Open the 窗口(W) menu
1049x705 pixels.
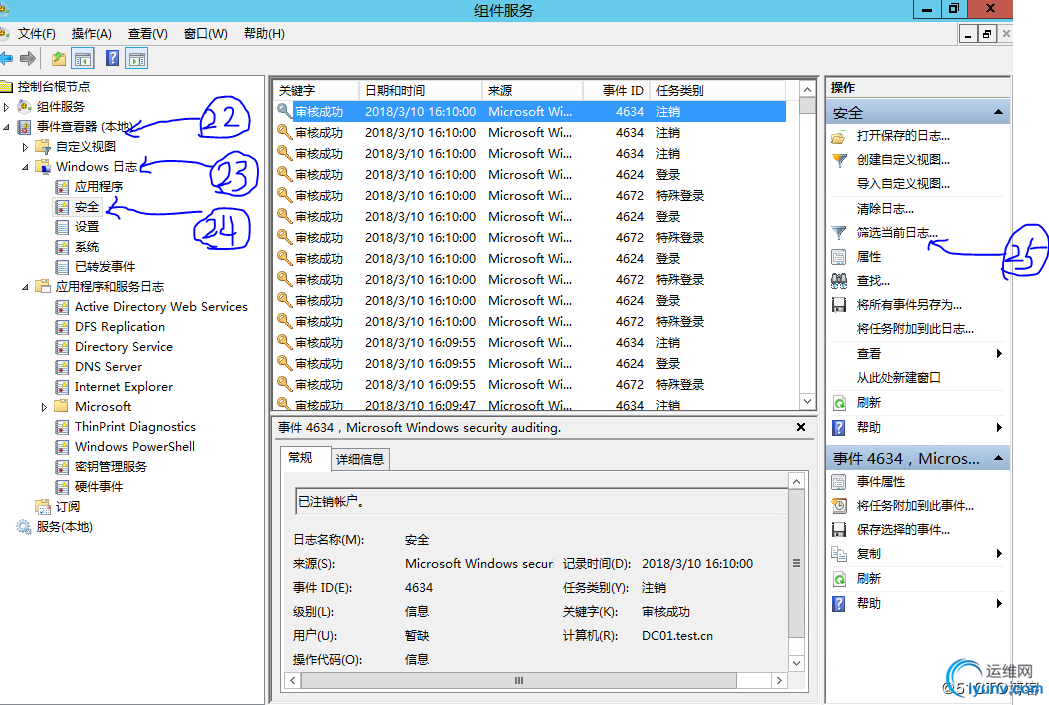point(205,33)
